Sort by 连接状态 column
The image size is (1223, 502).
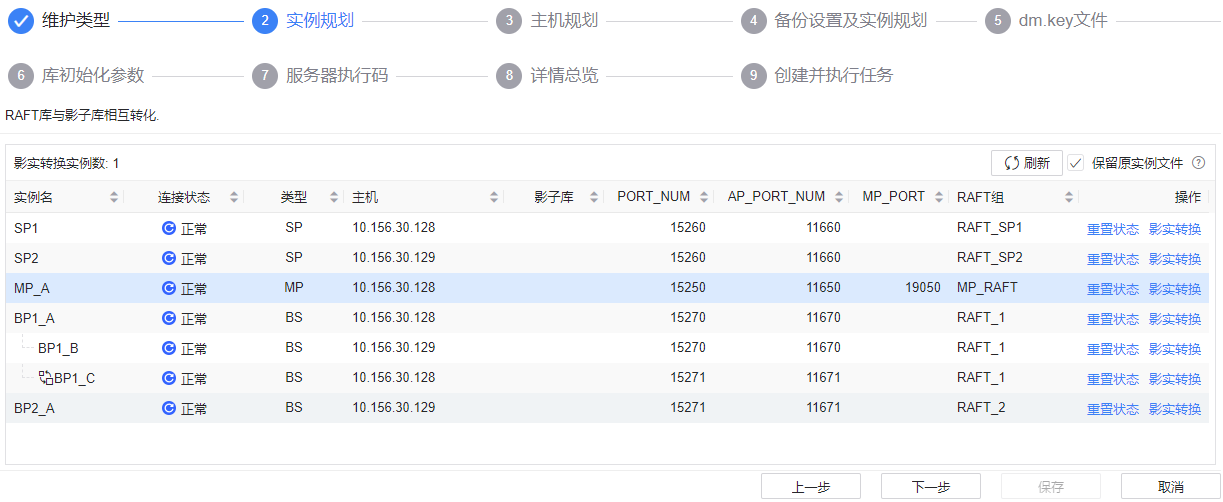[234, 197]
